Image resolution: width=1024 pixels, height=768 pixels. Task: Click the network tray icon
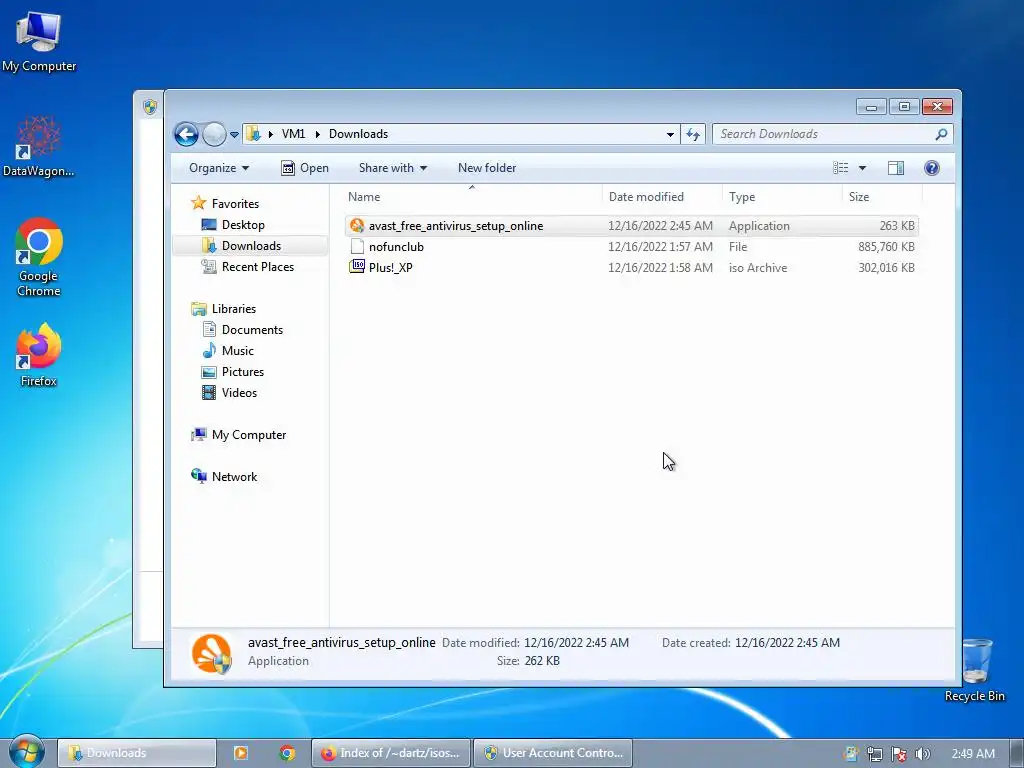874,754
